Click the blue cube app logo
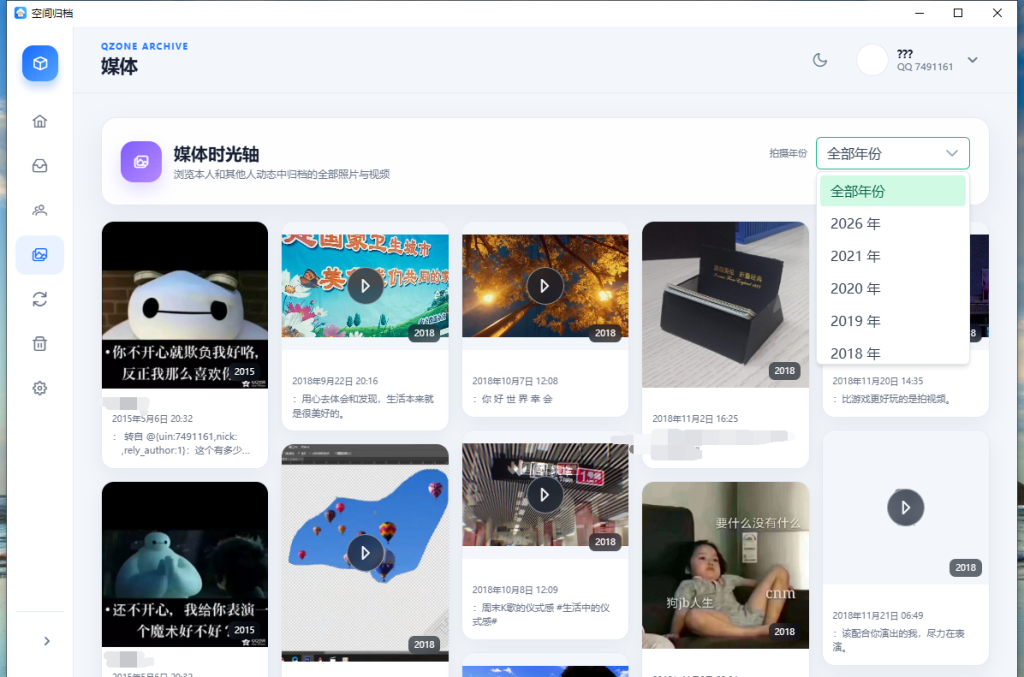The width and height of the screenshot is (1024, 677). coord(40,63)
